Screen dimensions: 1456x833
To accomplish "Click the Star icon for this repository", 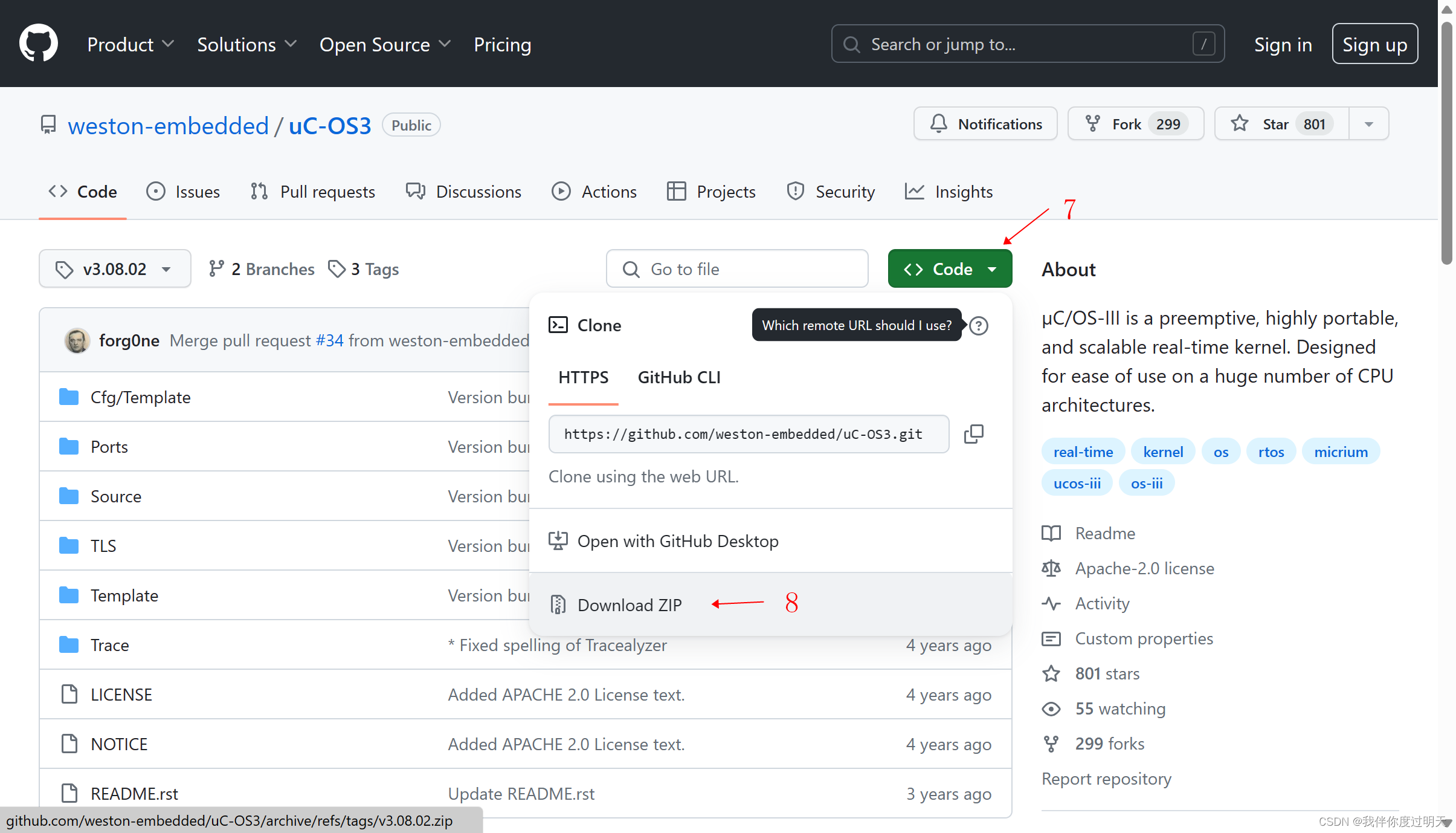I will pos(1240,124).
